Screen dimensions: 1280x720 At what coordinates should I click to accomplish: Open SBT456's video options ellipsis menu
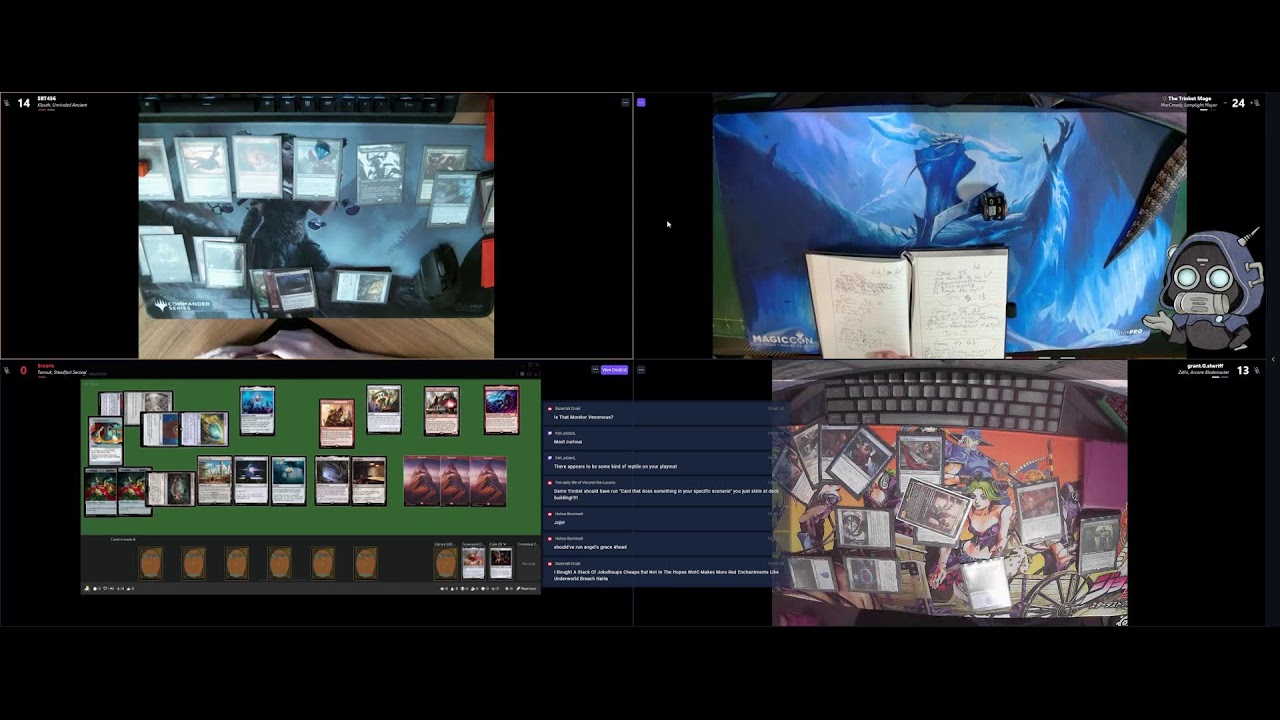click(x=626, y=102)
